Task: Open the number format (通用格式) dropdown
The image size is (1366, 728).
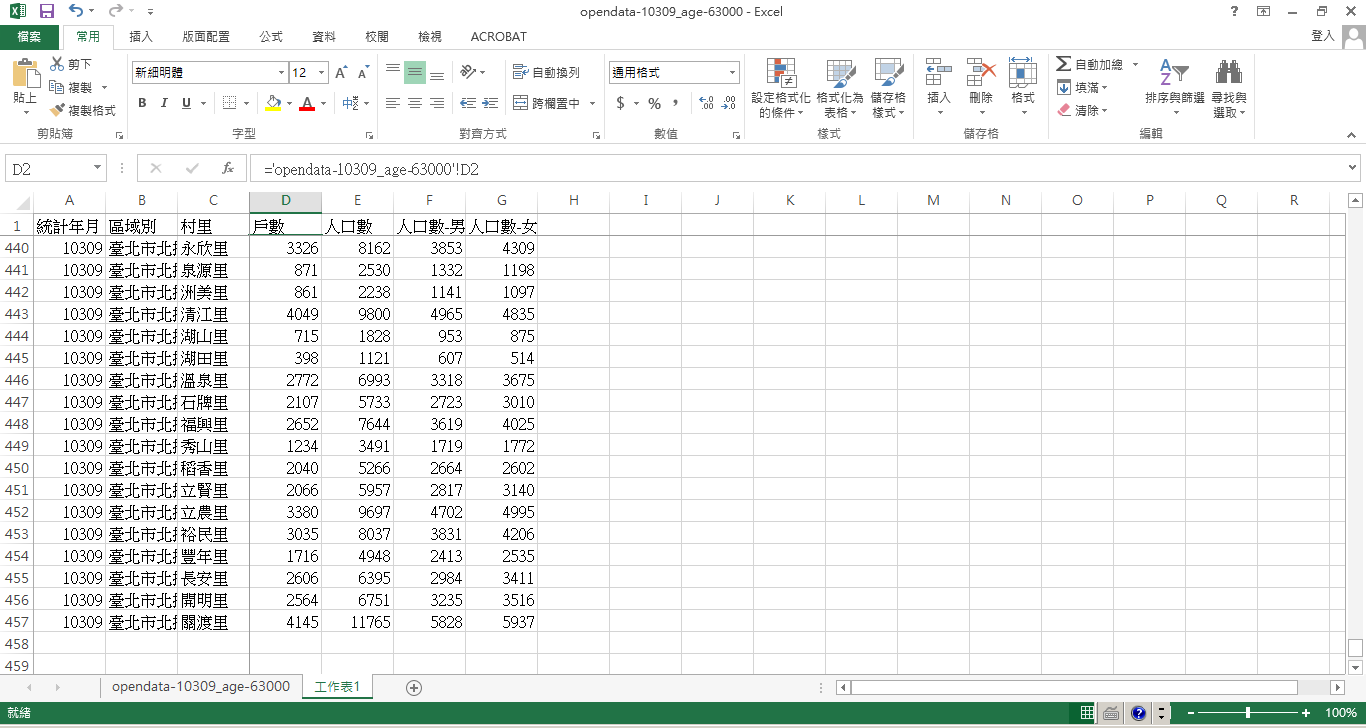Action: click(x=732, y=73)
